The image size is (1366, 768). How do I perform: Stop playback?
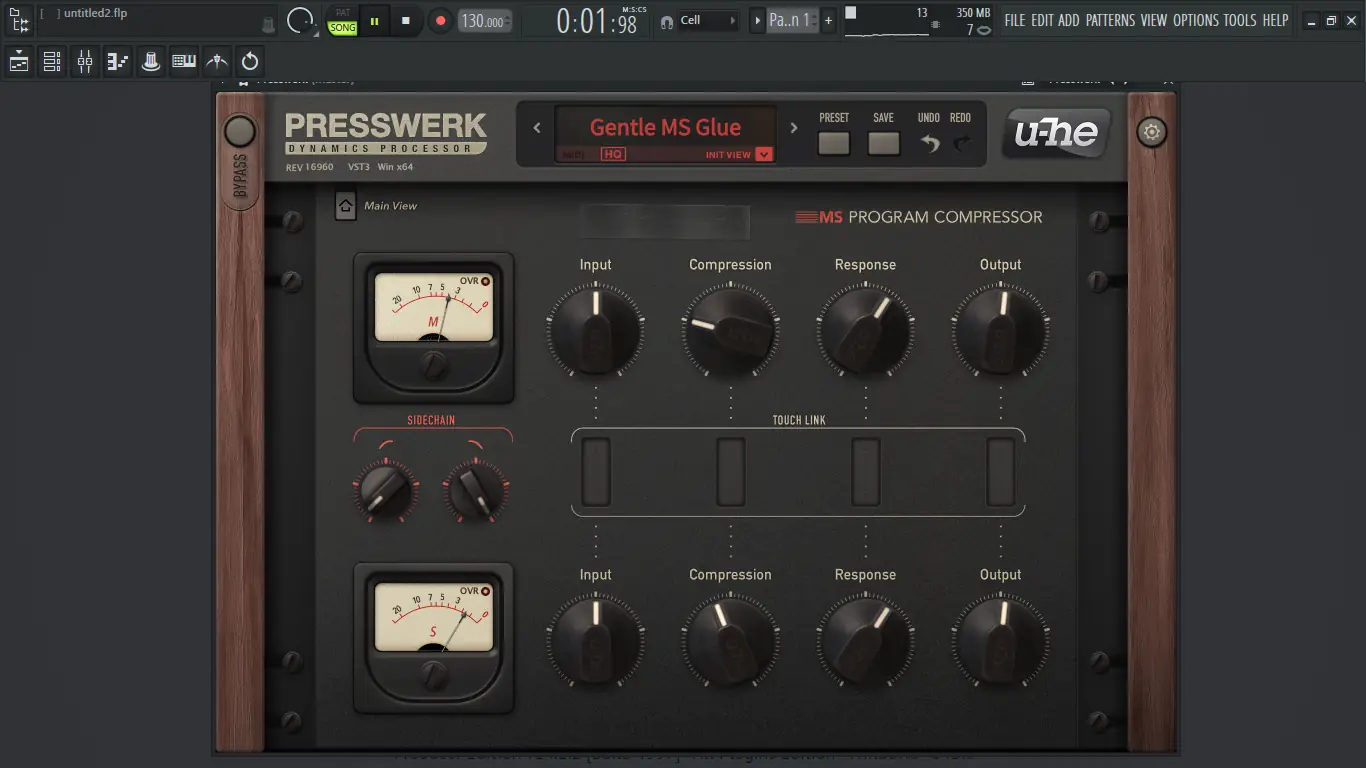click(x=405, y=20)
